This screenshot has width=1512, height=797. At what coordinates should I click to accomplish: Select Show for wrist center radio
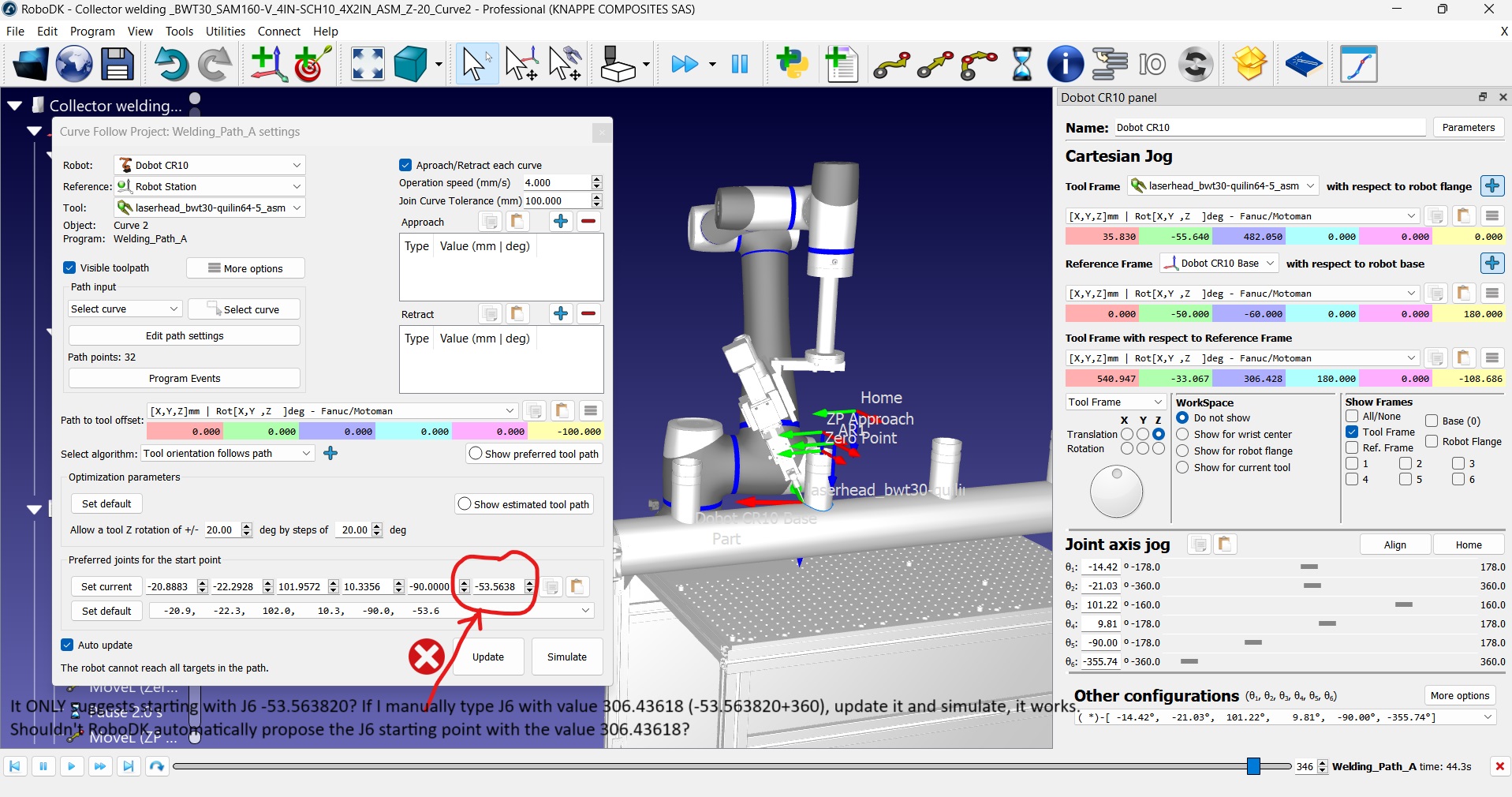pos(1182,434)
